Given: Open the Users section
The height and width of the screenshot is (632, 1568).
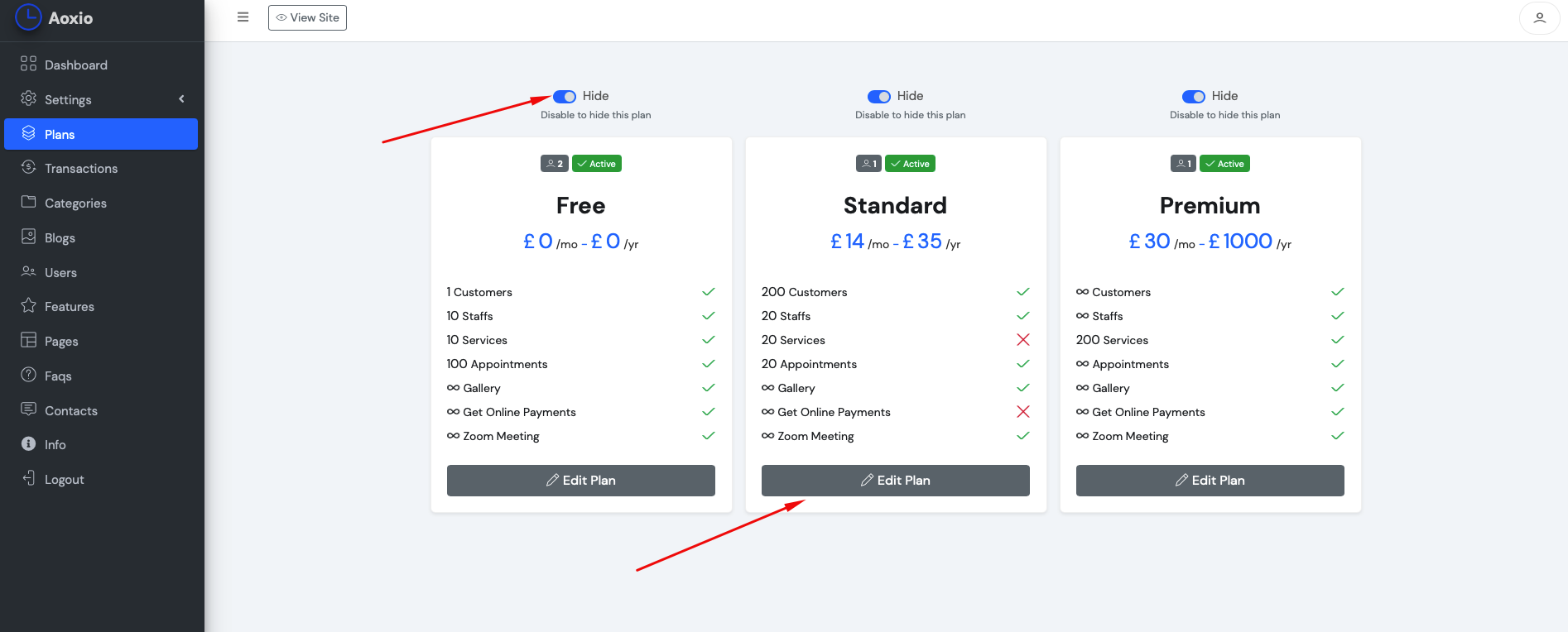Looking at the screenshot, I should click(60, 273).
